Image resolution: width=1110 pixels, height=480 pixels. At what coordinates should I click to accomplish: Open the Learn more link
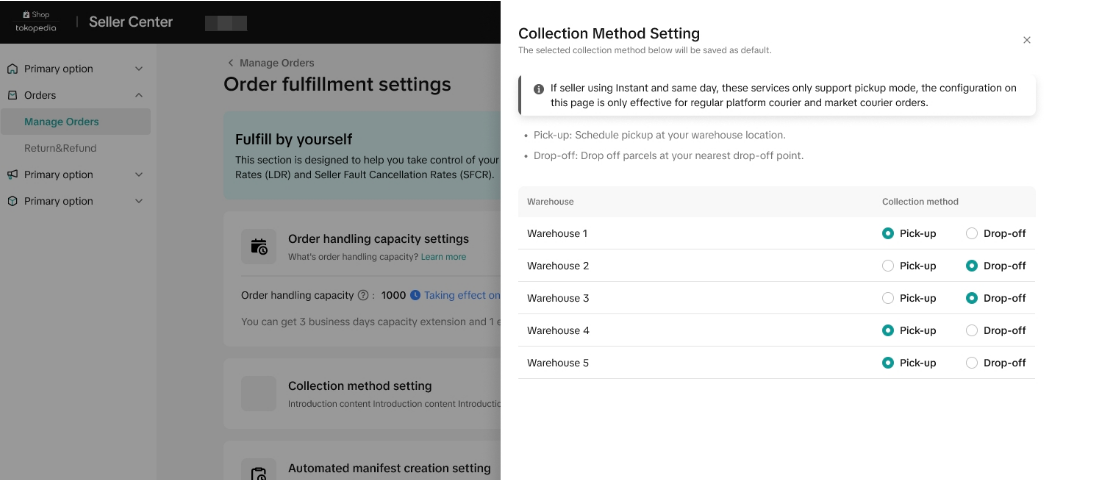click(443, 257)
